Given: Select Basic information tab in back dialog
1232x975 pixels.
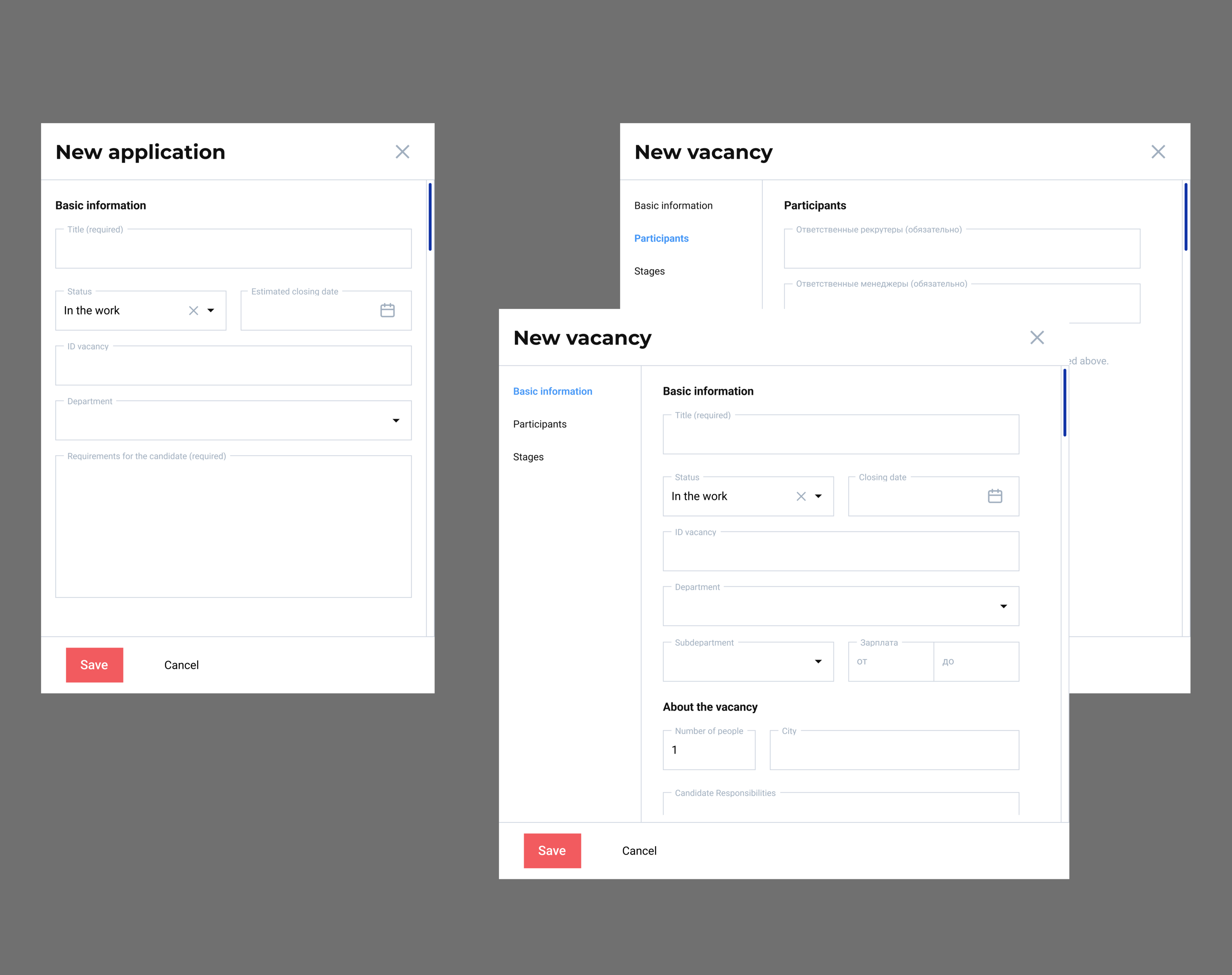Looking at the screenshot, I should 673,206.
